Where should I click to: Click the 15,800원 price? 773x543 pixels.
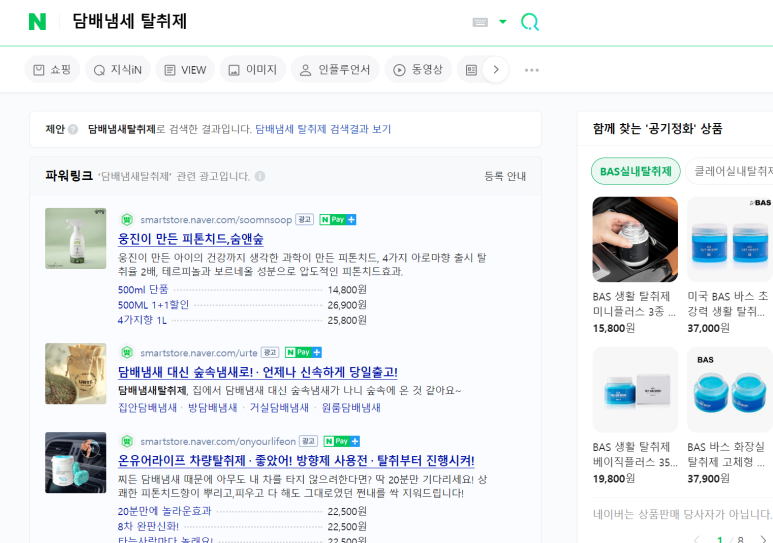click(614, 328)
